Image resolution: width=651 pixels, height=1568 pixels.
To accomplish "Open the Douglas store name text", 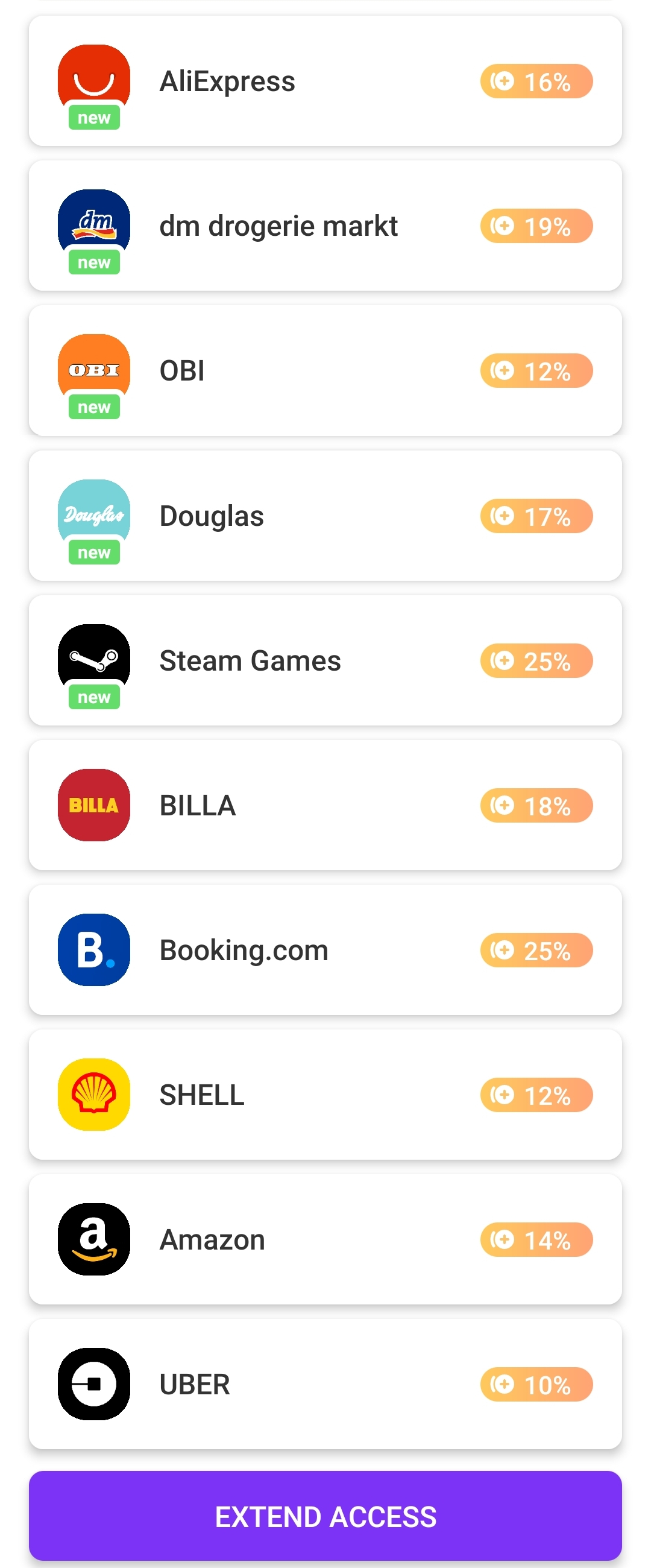I will coord(212,516).
